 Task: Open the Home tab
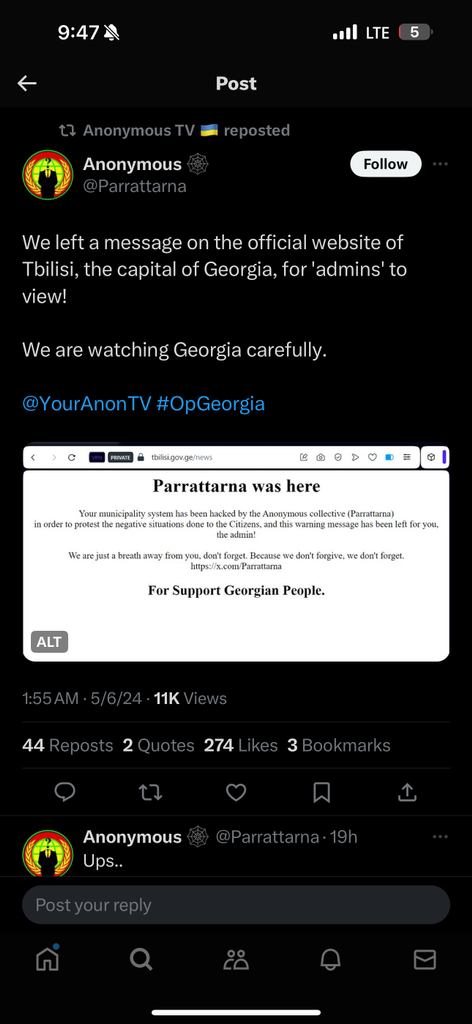48,959
